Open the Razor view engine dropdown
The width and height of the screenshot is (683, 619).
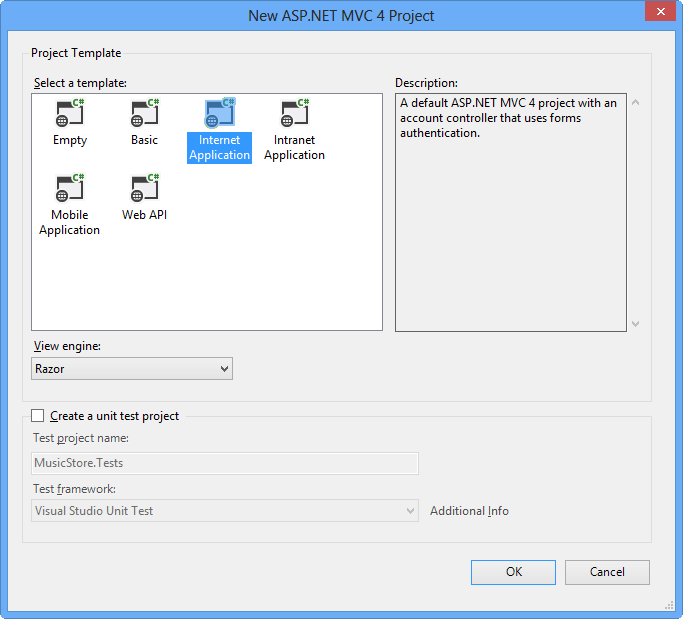tap(132, 369)
